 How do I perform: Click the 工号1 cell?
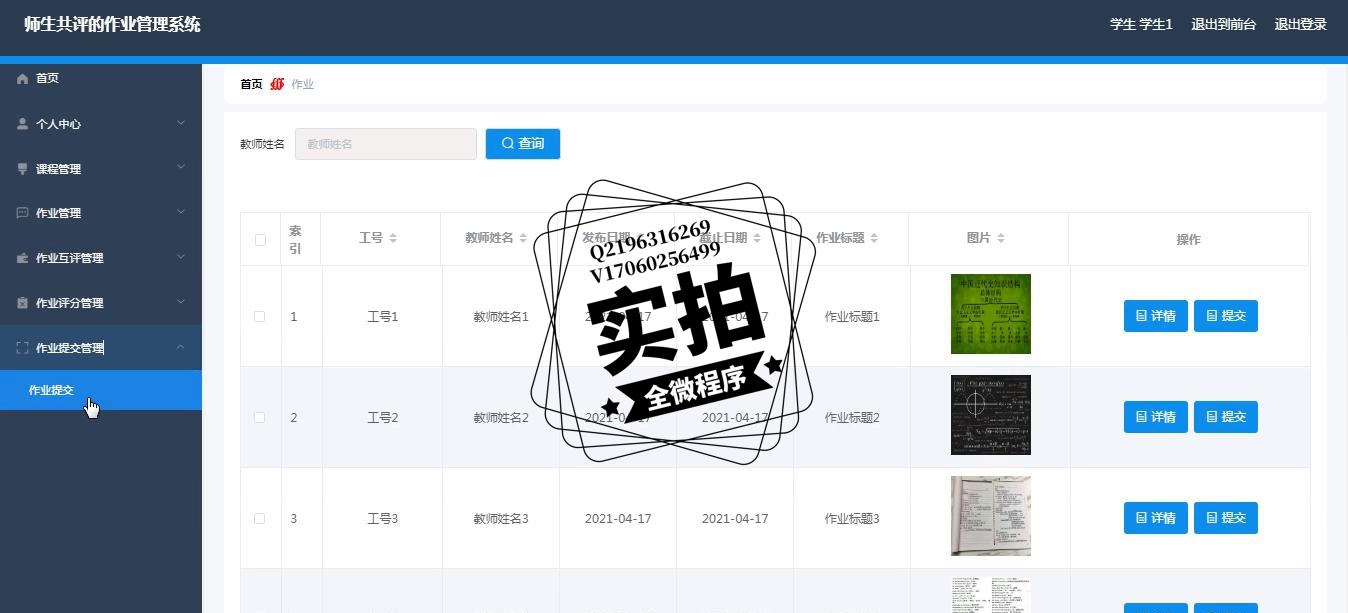coord(383,317)
